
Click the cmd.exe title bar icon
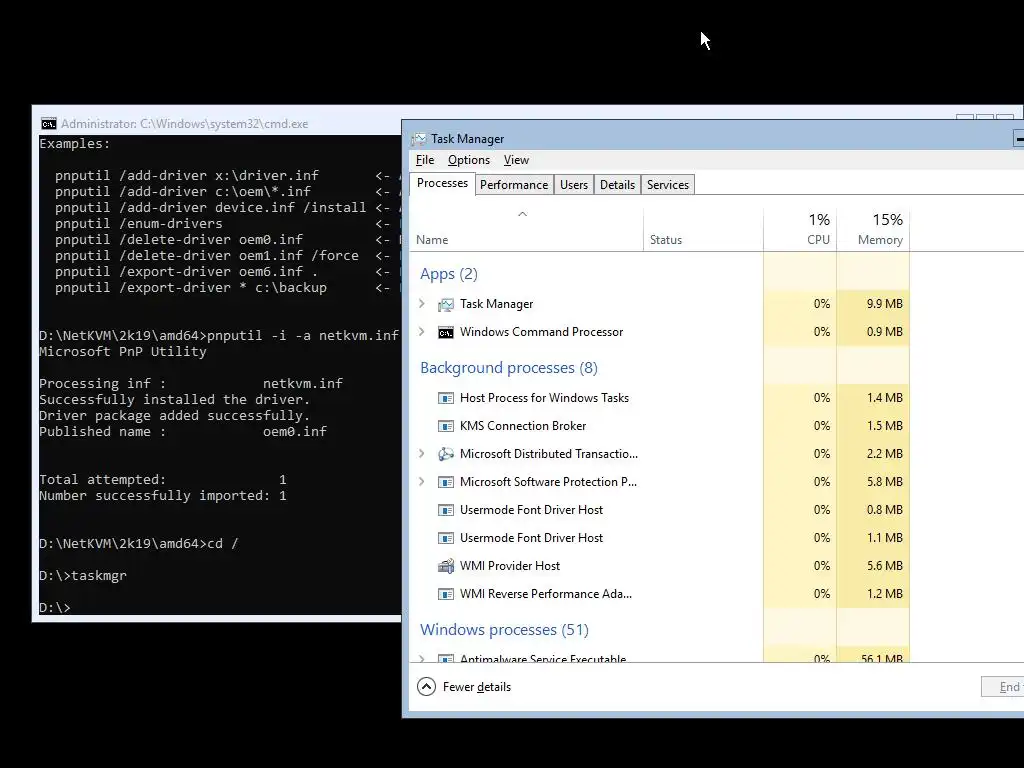click(48, 124)
